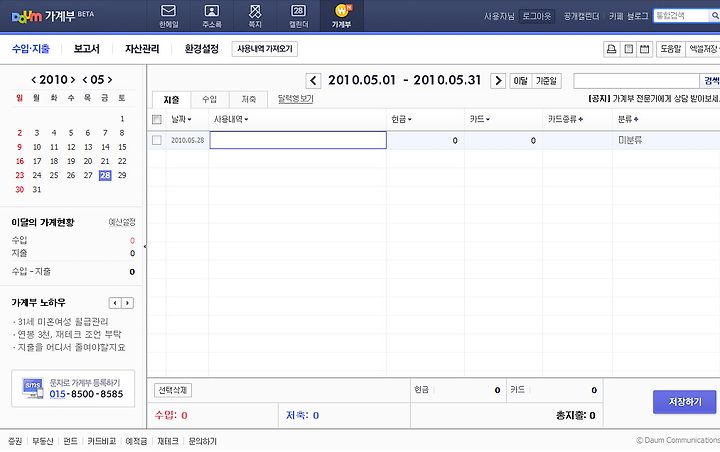
Task: Click the 로그아웃 button
Action: (x=537, y=16)
